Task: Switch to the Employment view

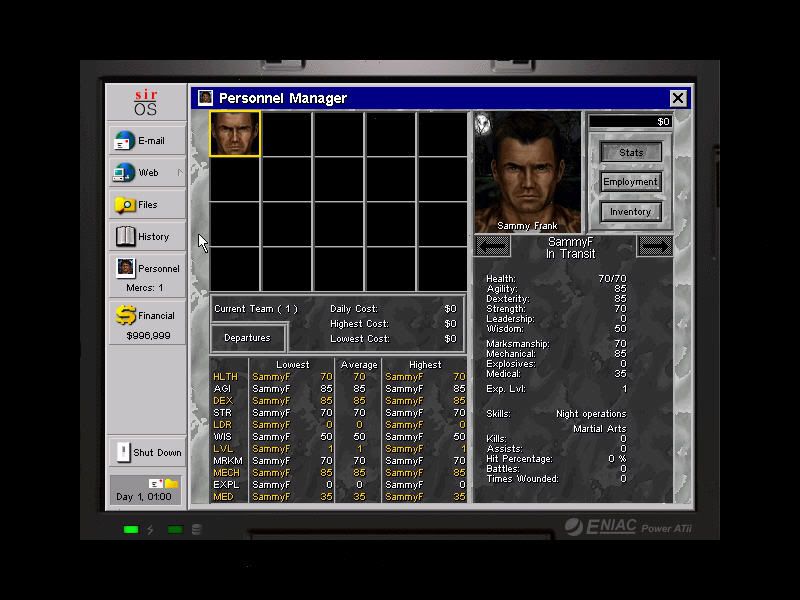Action: [x=630, y=182]
